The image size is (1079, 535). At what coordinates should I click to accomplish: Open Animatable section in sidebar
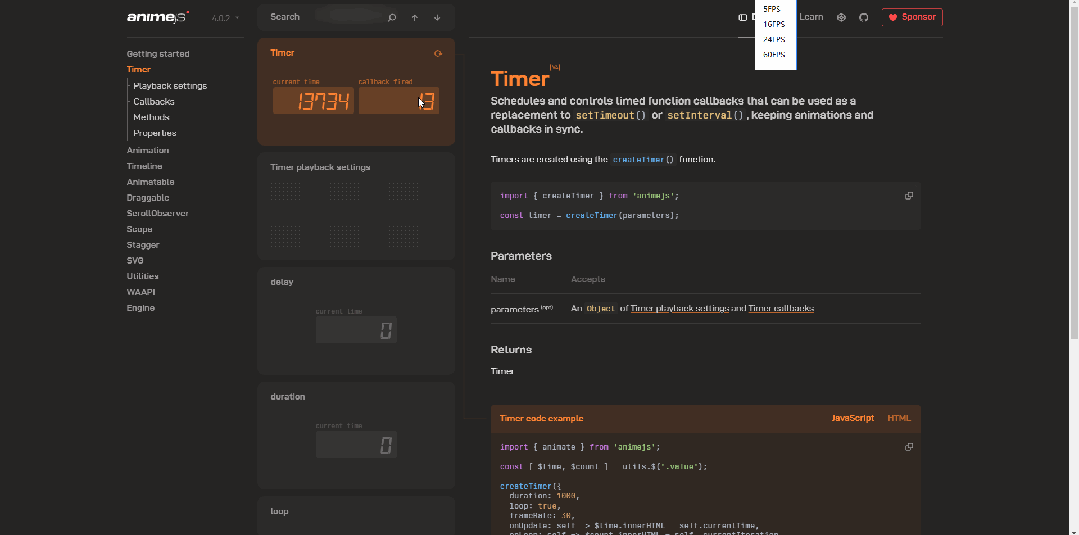pyautogui.click(x=150, y=182)
